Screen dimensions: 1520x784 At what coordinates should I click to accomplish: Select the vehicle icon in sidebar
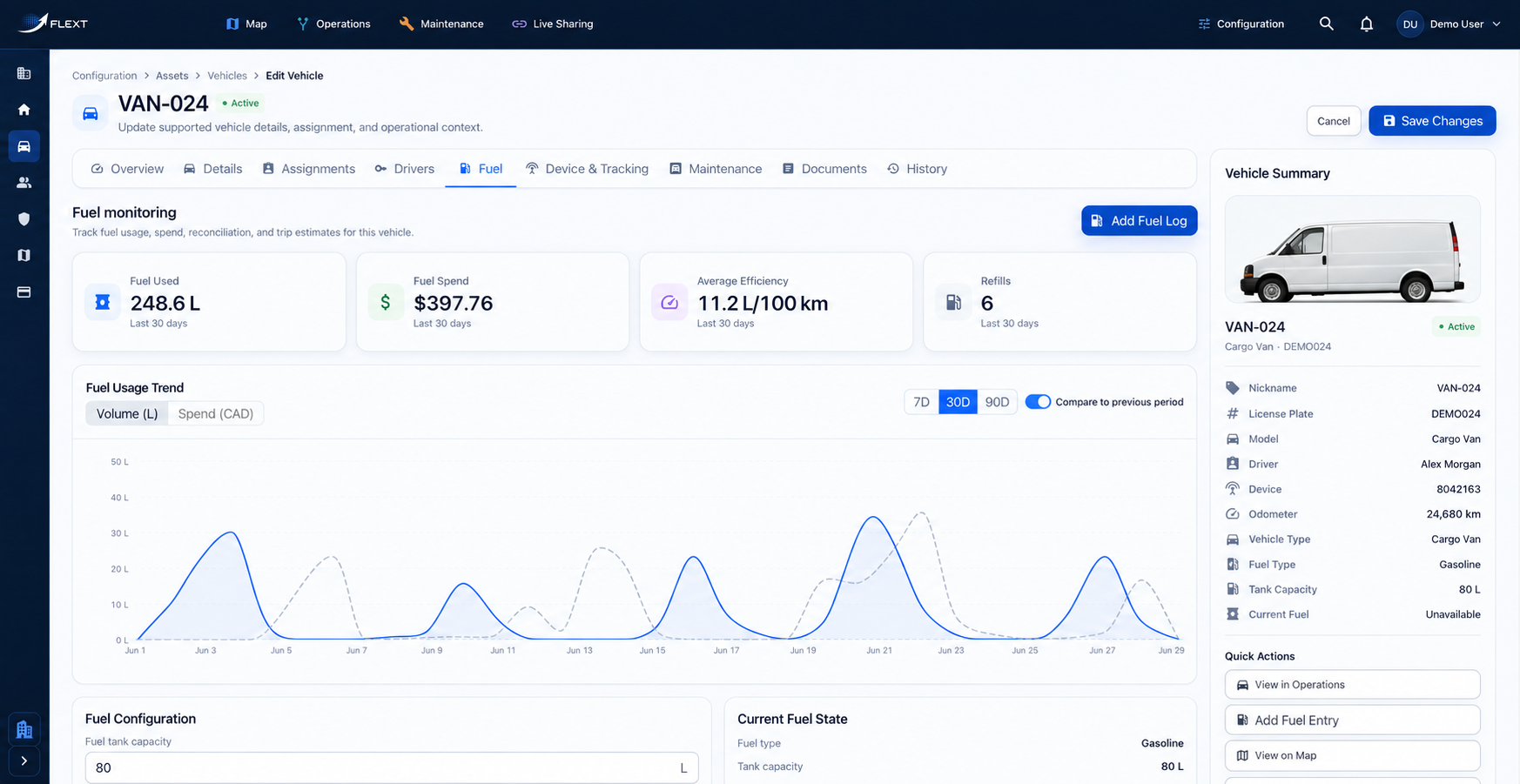point(24,146)
